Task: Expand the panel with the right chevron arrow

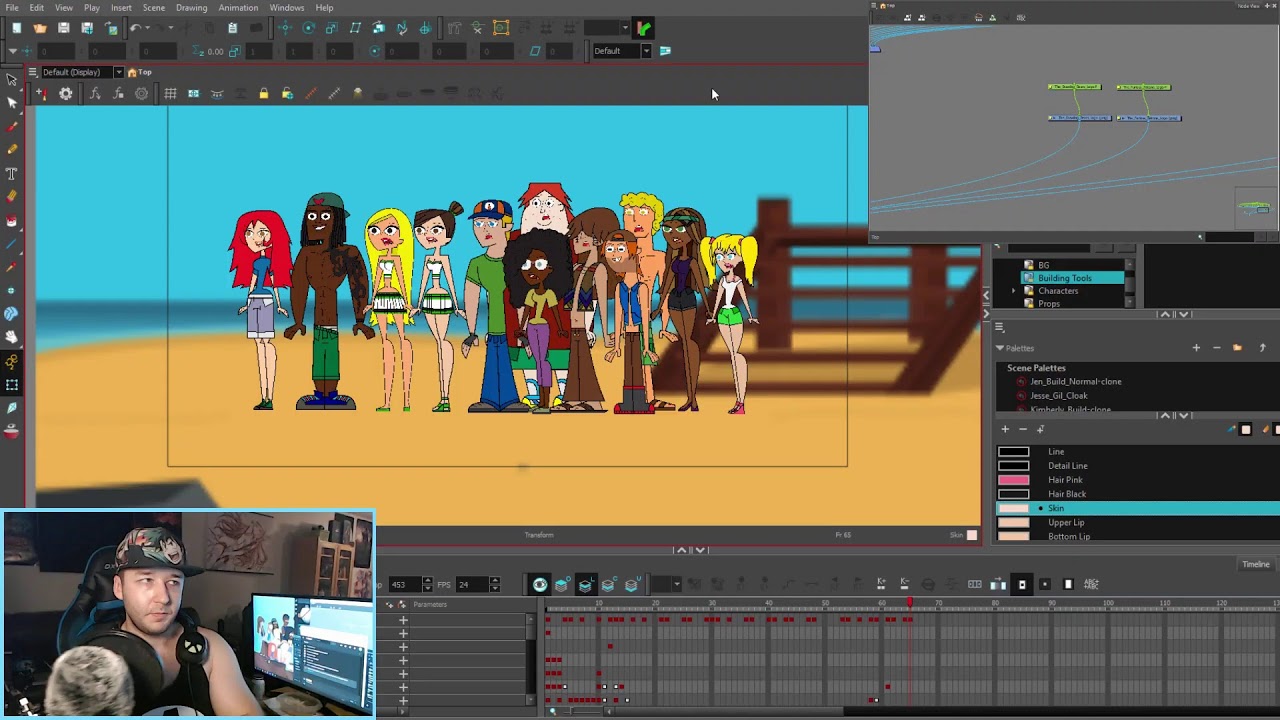Action: pos(986,314)
